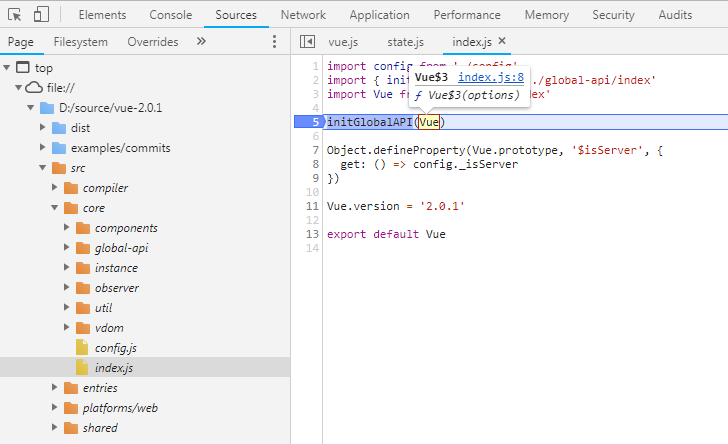This screenshot has height=444, width=728.
Task: Select the config.js file icon
Action: 82,347
